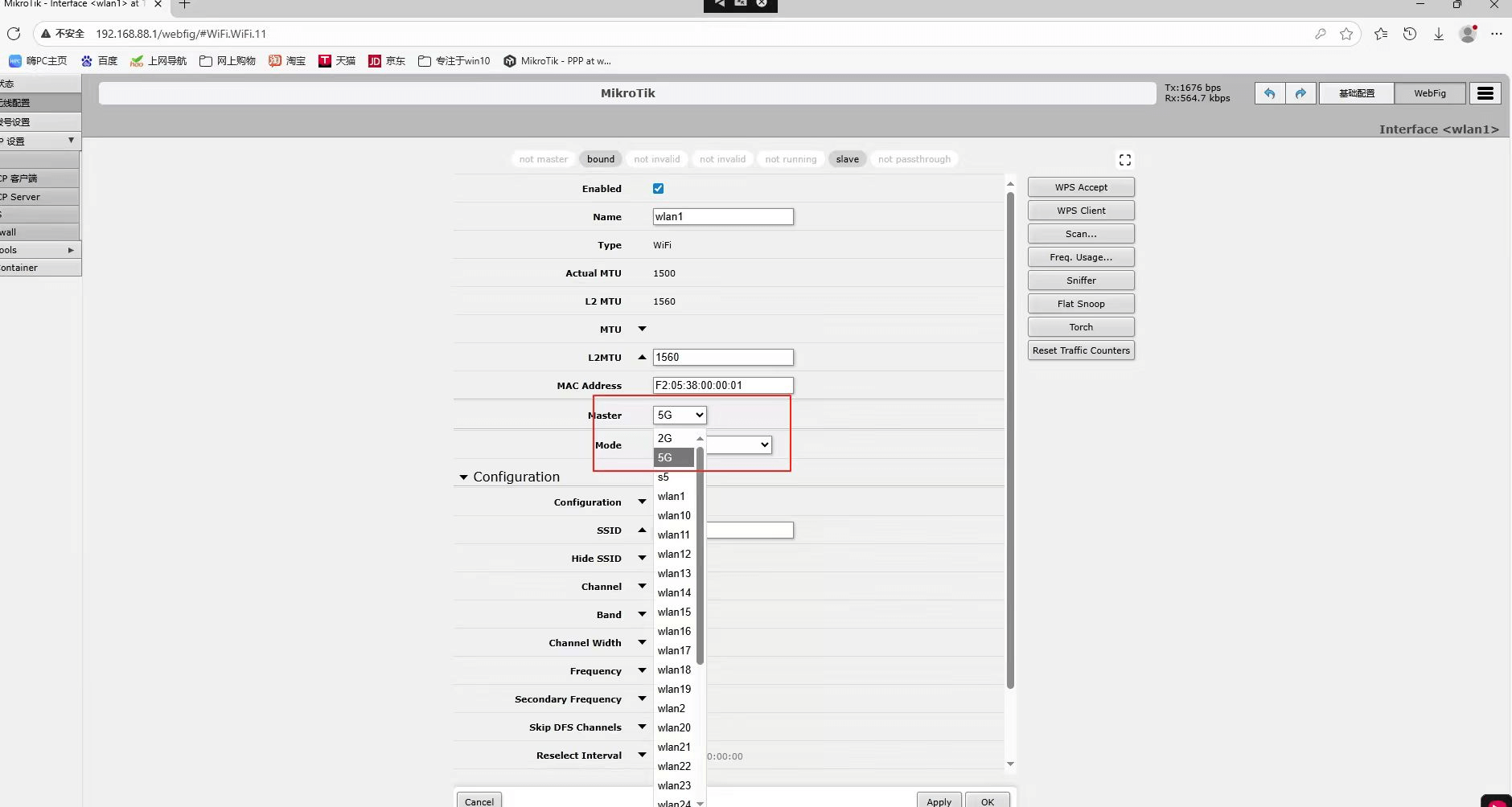Select wlan10 in the Master list
Screen dimensions: 1512x807
tap(674, 515)
